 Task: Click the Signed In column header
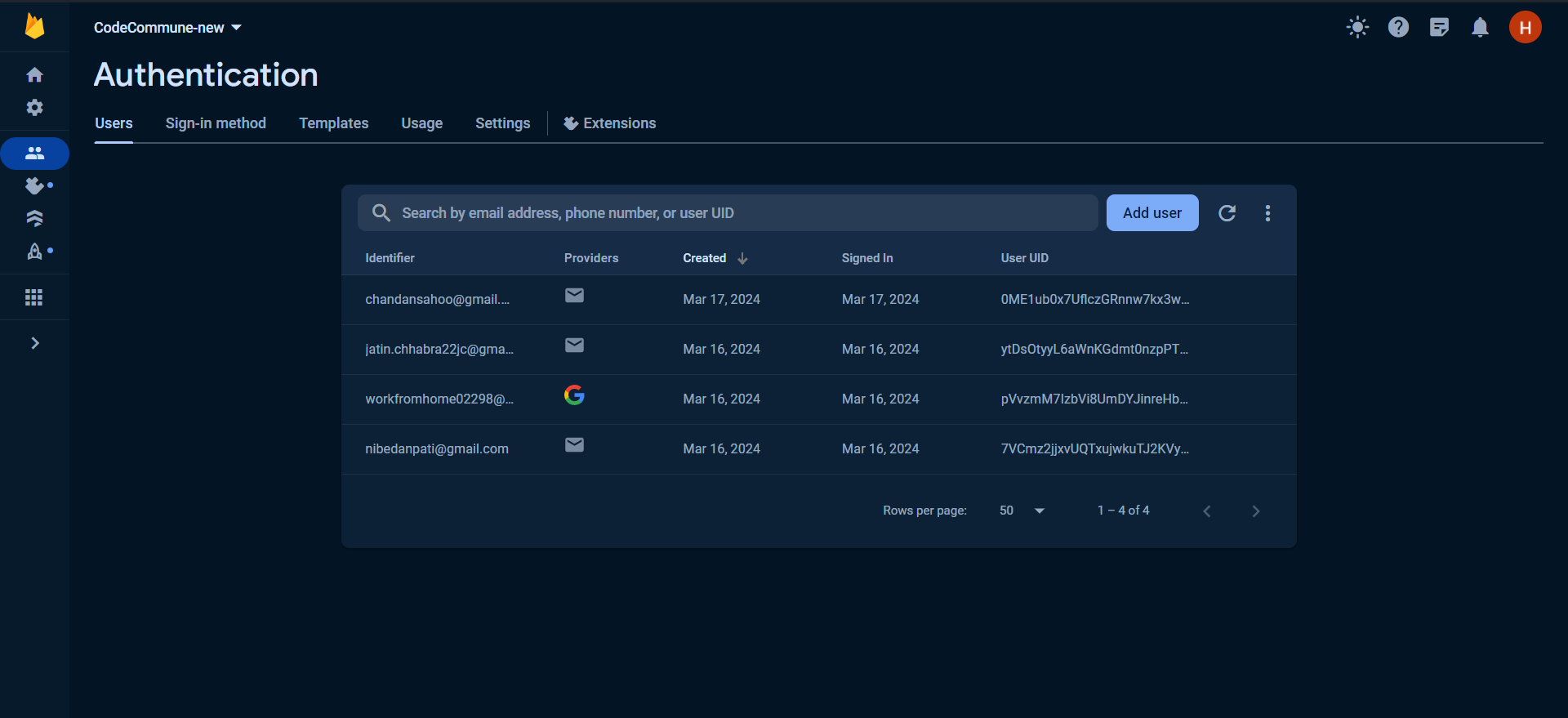867,258
